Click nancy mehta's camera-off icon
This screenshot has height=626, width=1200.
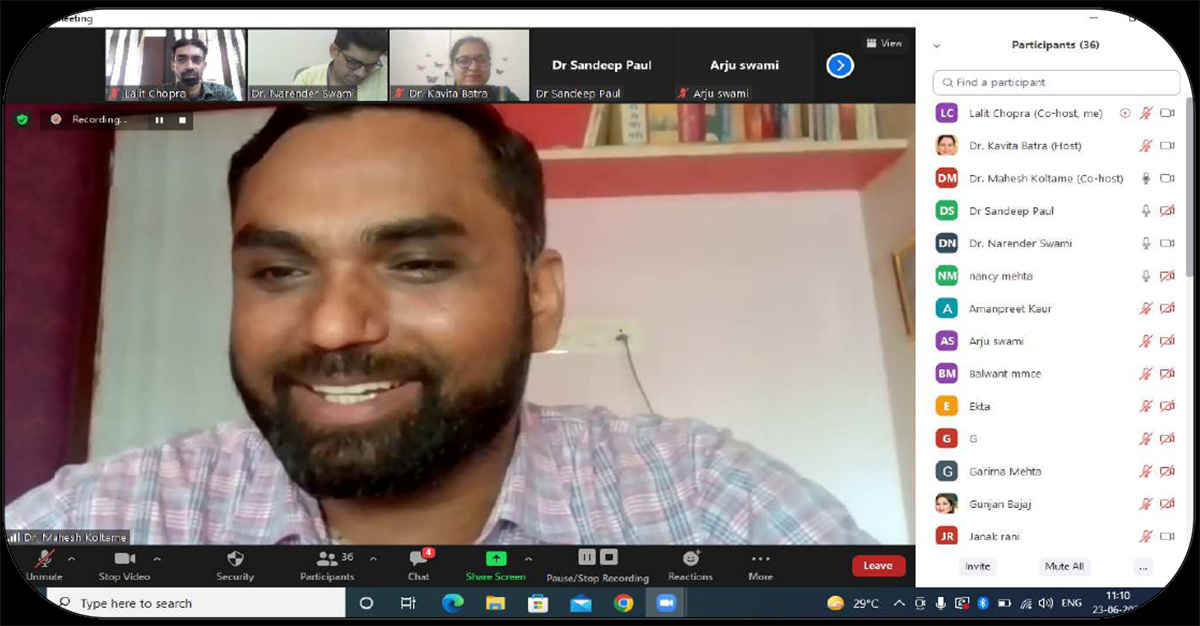(1167, 276)
